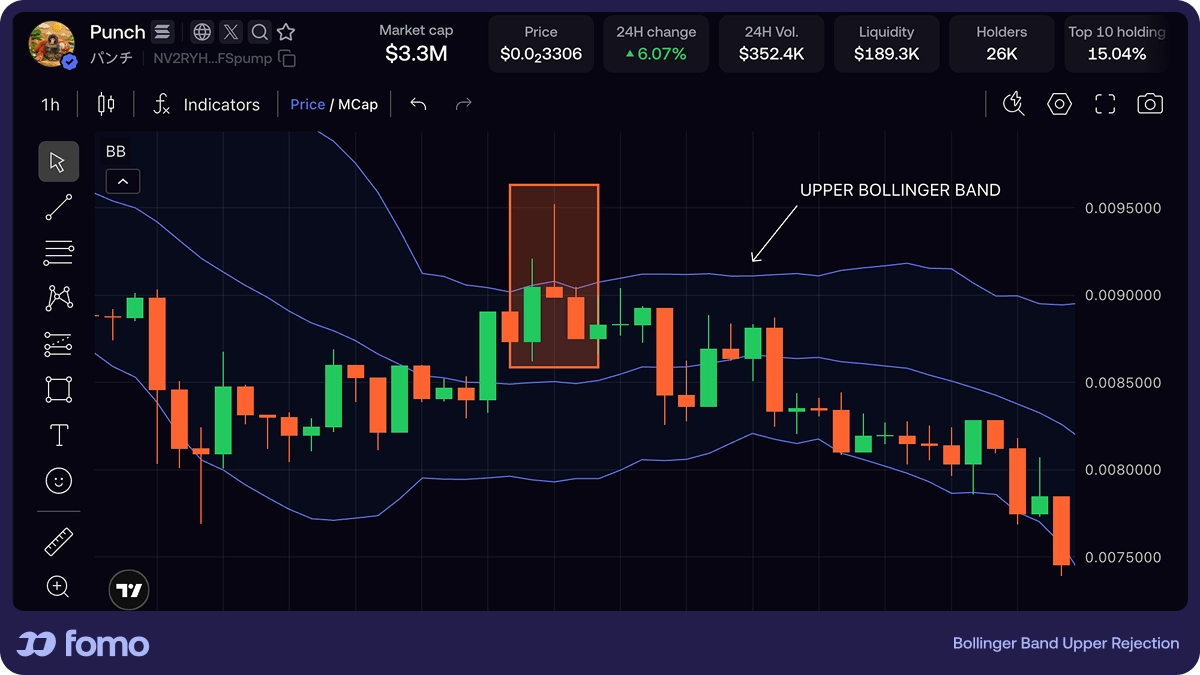Open the 24H change 6.07% card
This screenshot has width=1200, height=675.
click(x=656, y=44)
